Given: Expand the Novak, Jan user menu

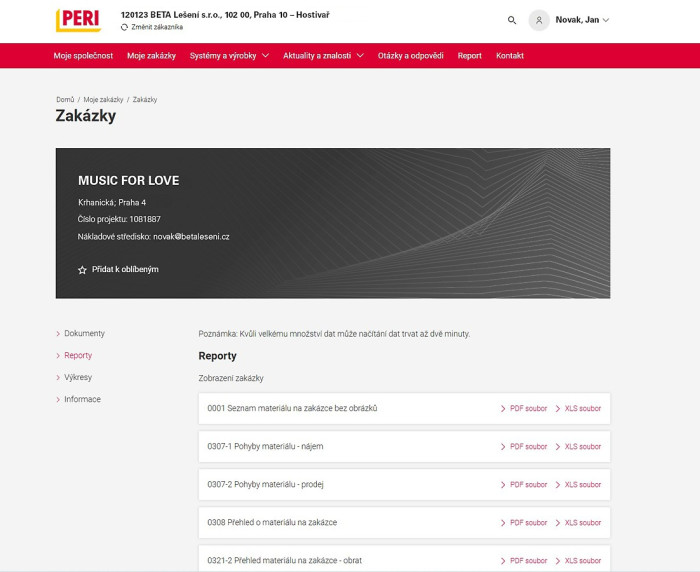Looking at the screenshot, I should [x=583, y=20].
